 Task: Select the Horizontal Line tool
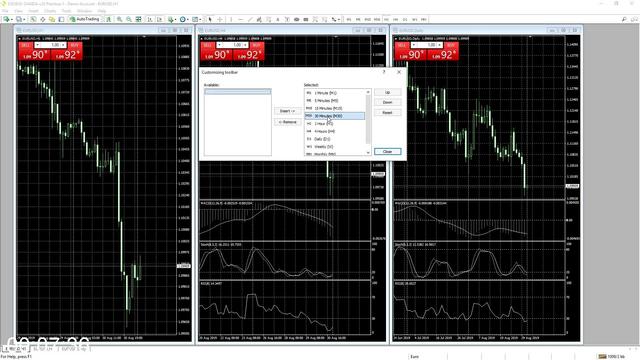coord(240,19)
